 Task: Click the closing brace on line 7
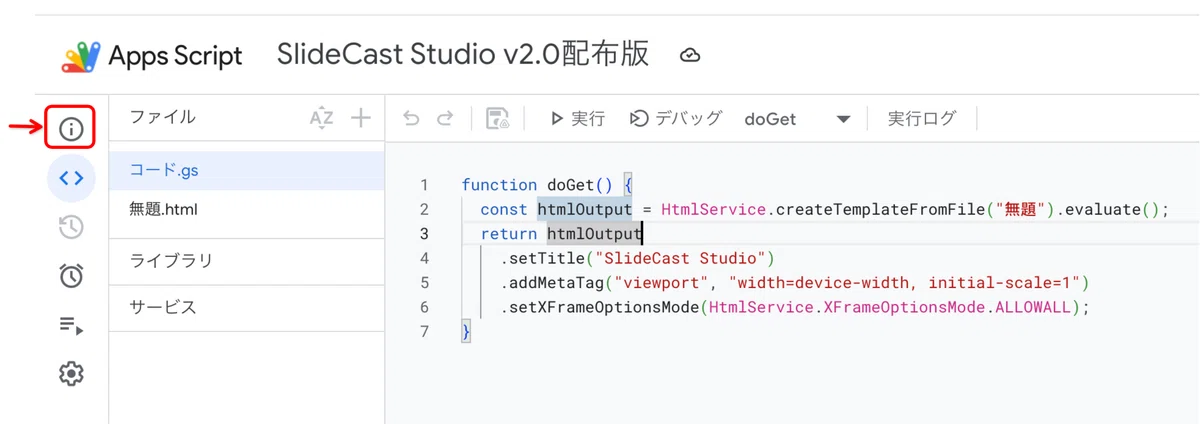[x=466, y=331]
